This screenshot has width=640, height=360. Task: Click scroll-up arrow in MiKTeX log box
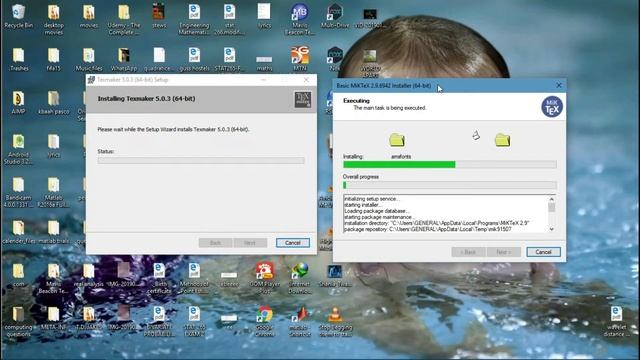coord(552,199)
